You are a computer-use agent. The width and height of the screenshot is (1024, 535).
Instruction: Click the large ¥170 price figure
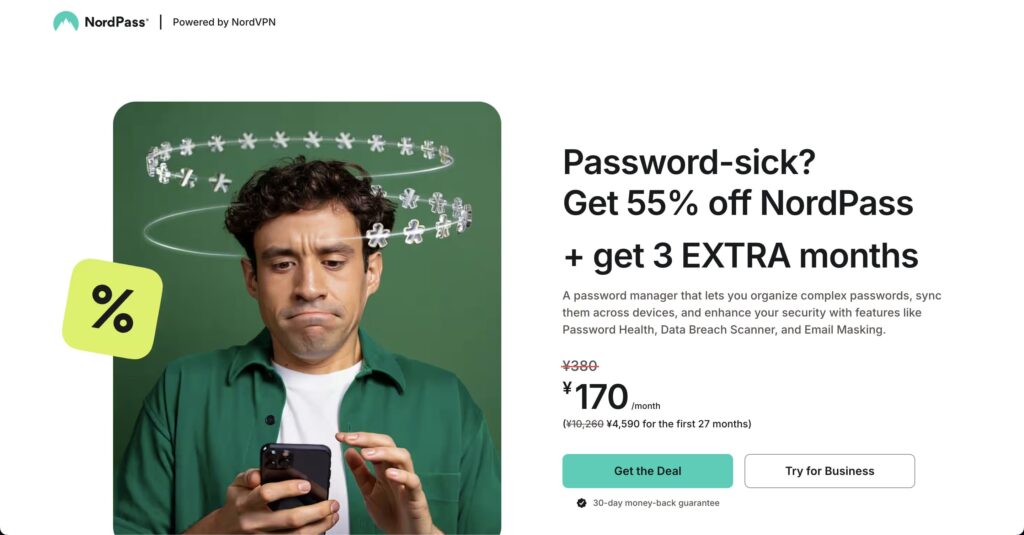pos(595,397)
